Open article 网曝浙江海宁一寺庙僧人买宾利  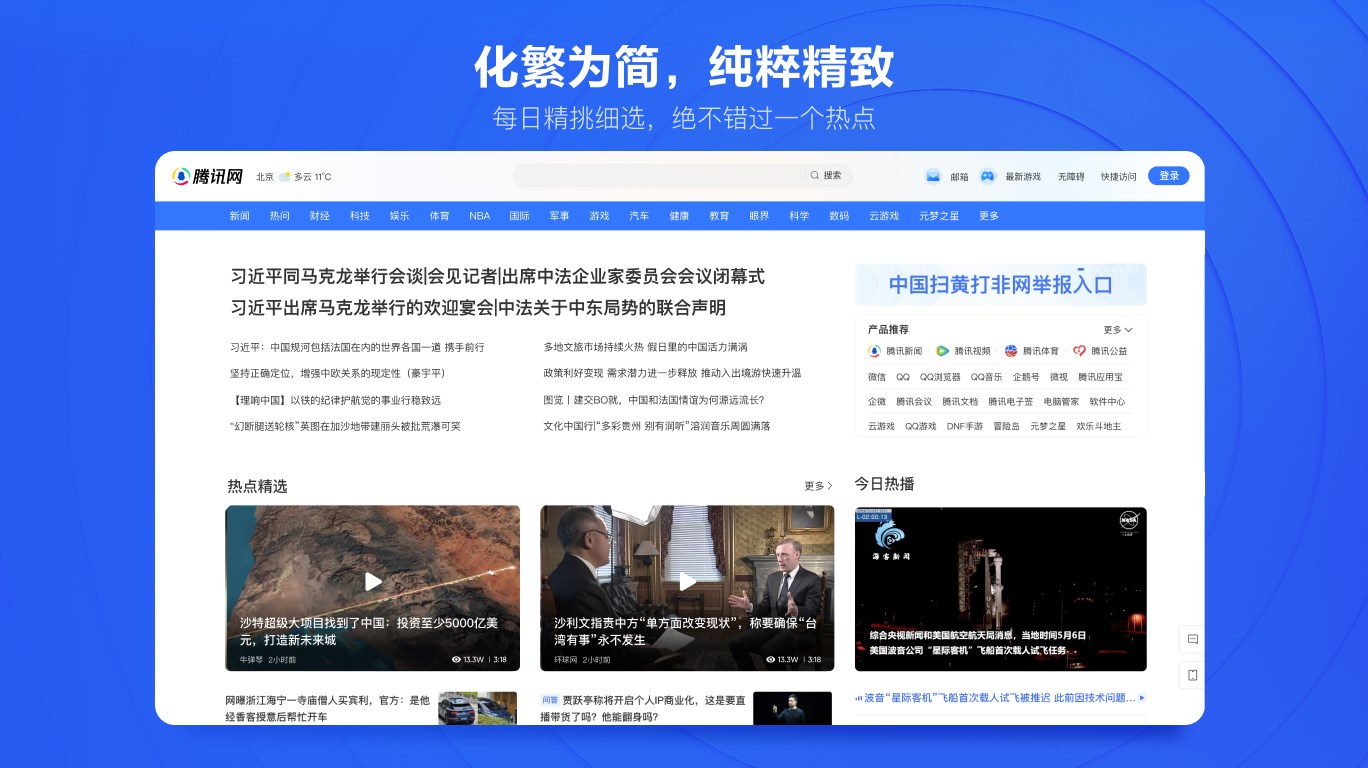327,709
